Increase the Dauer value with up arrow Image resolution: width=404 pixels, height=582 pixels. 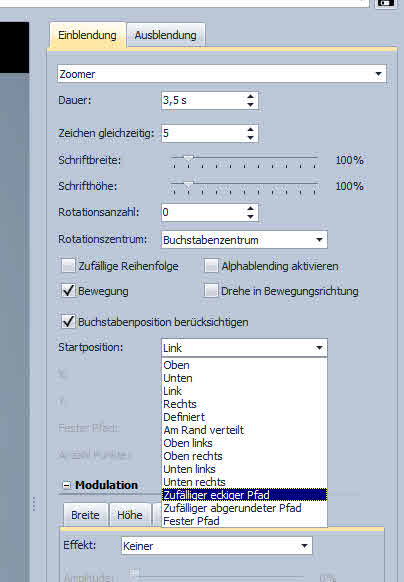[251, 97]
